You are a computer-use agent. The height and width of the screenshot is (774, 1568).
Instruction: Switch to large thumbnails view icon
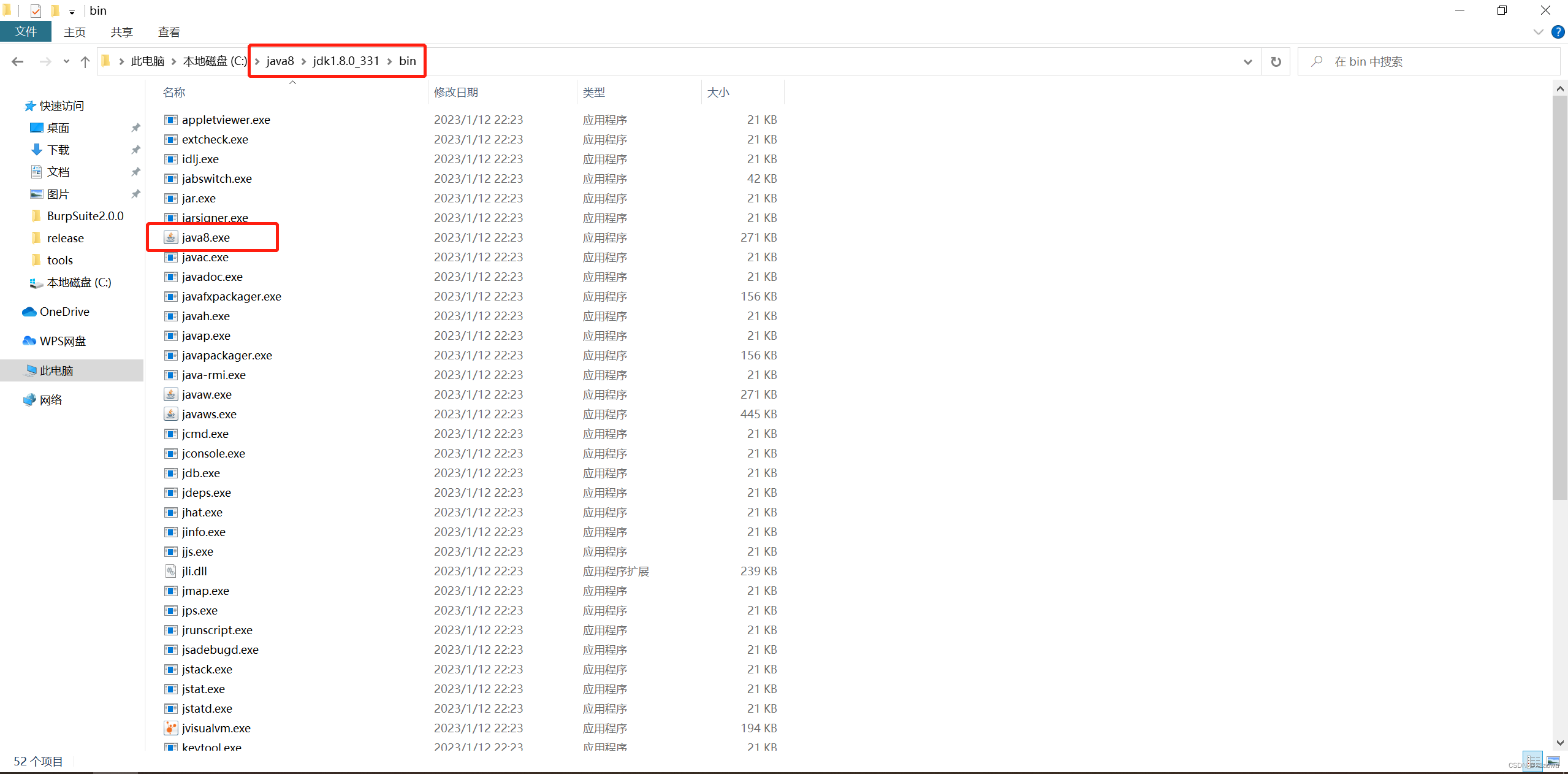coord(1553,761)
